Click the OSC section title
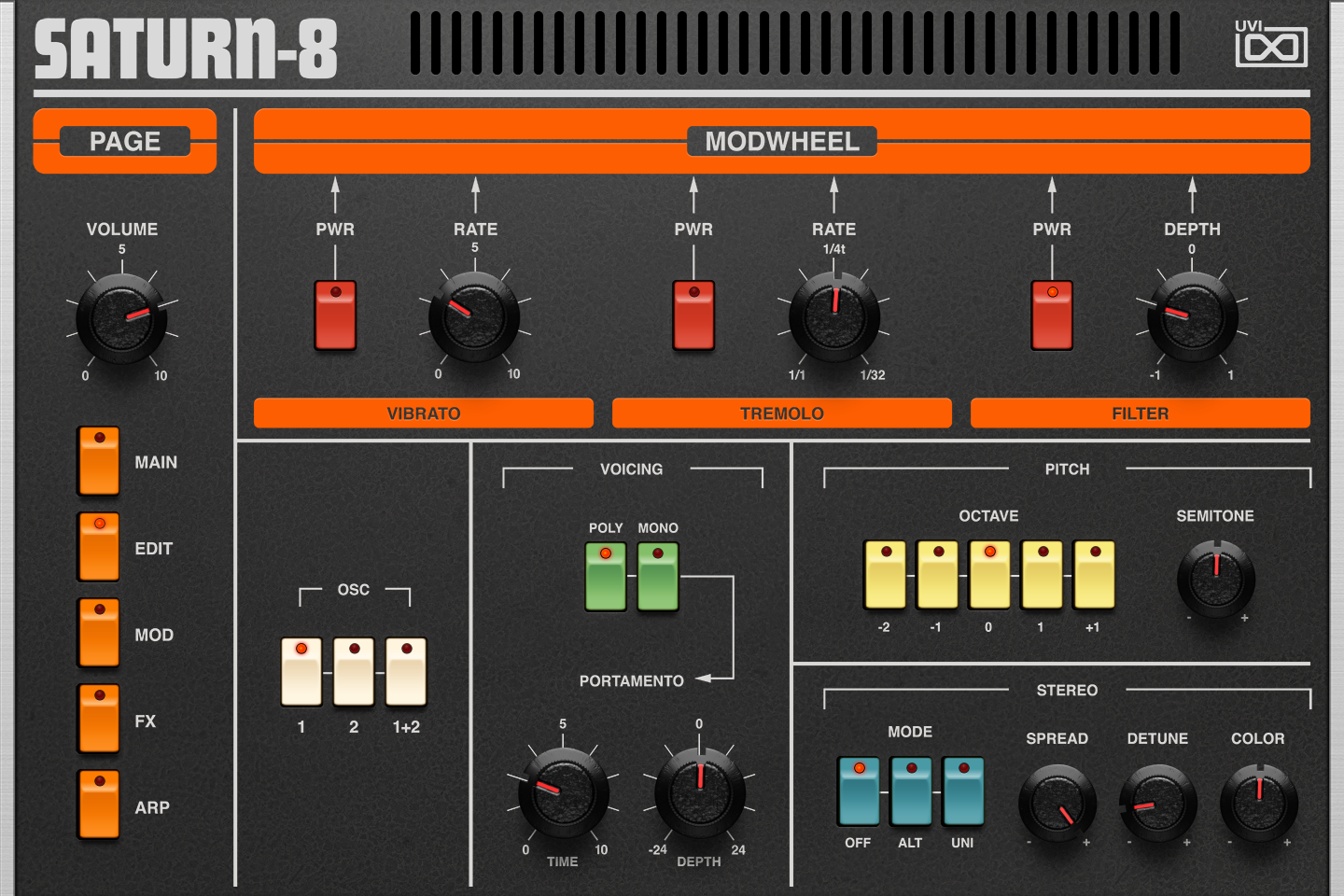 [354, 590]
